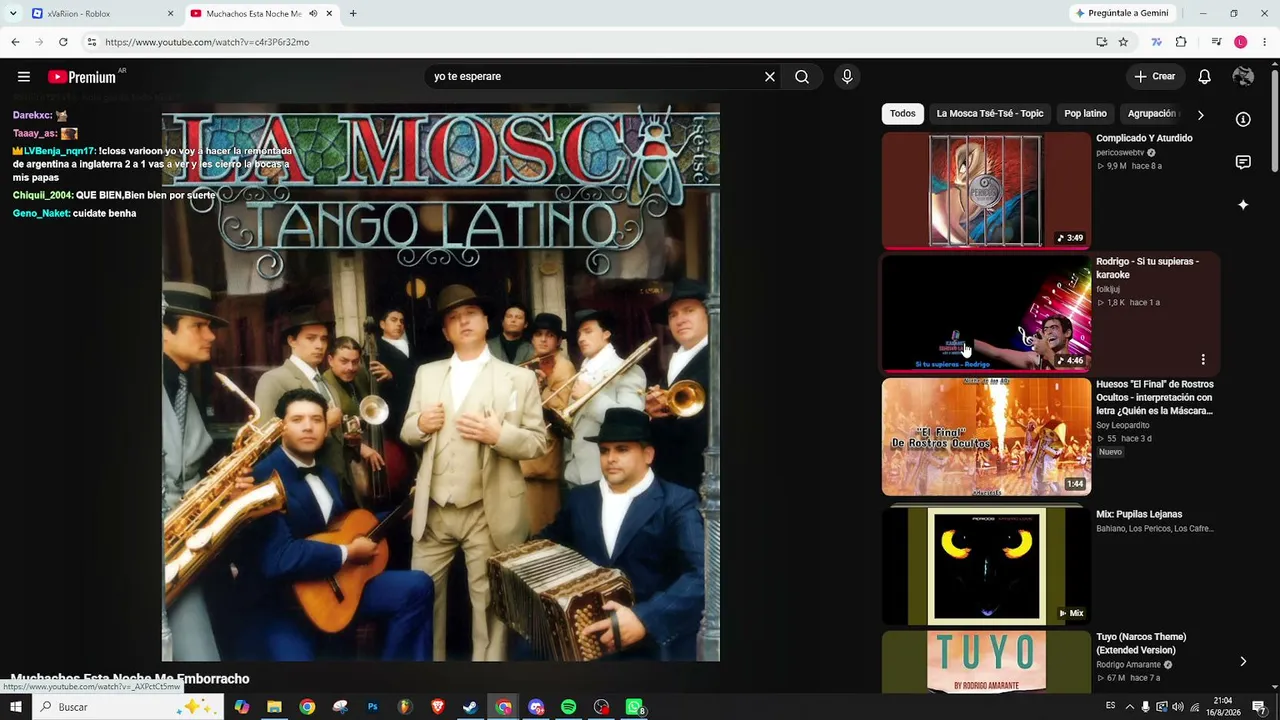
Task: Open the Chrome profile L avatar
Action: 1241,42
